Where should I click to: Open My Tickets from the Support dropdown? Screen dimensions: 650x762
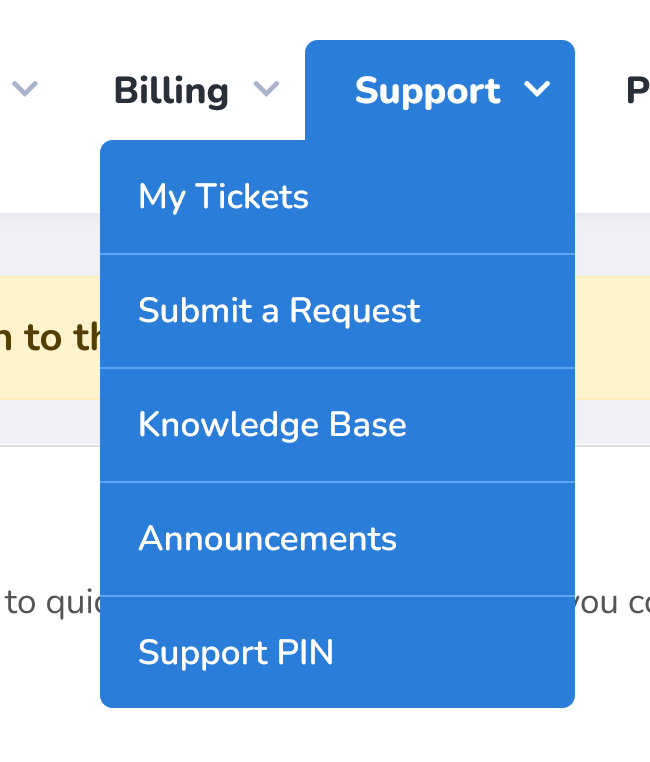click(x=337, y=197)
